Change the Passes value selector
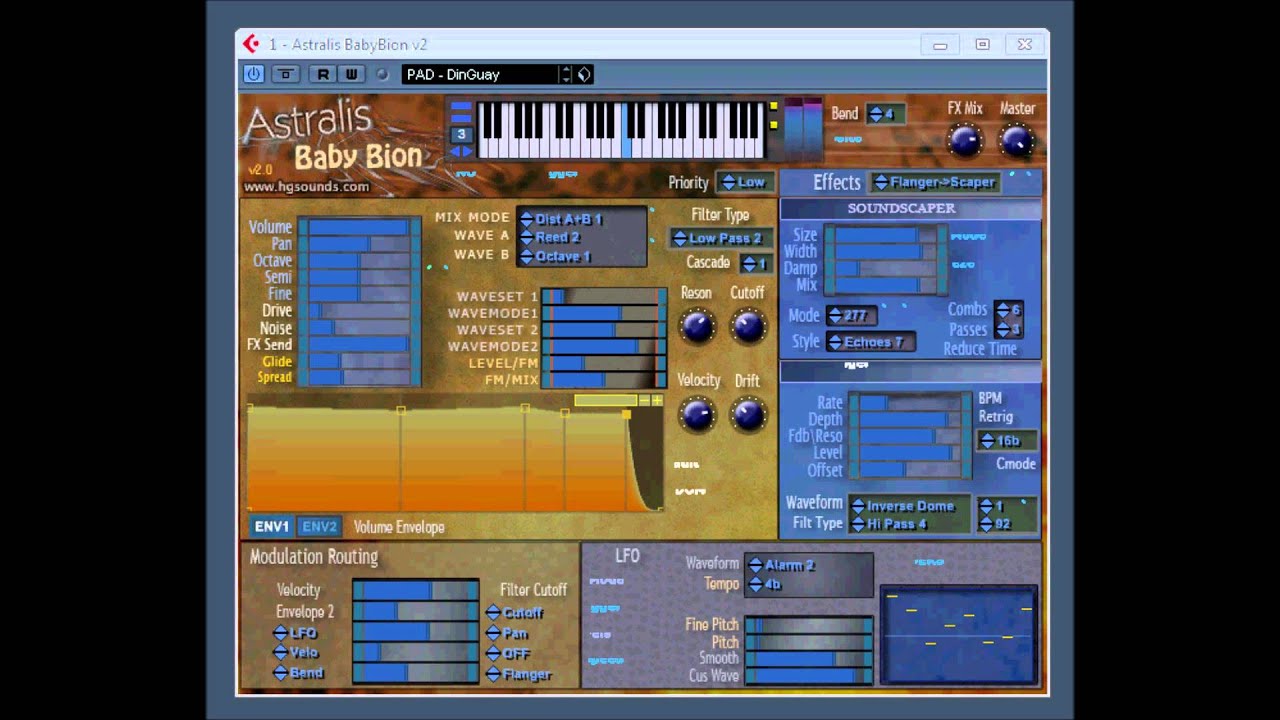This screenshot has width=1280, height=720. pos(1009,329)
